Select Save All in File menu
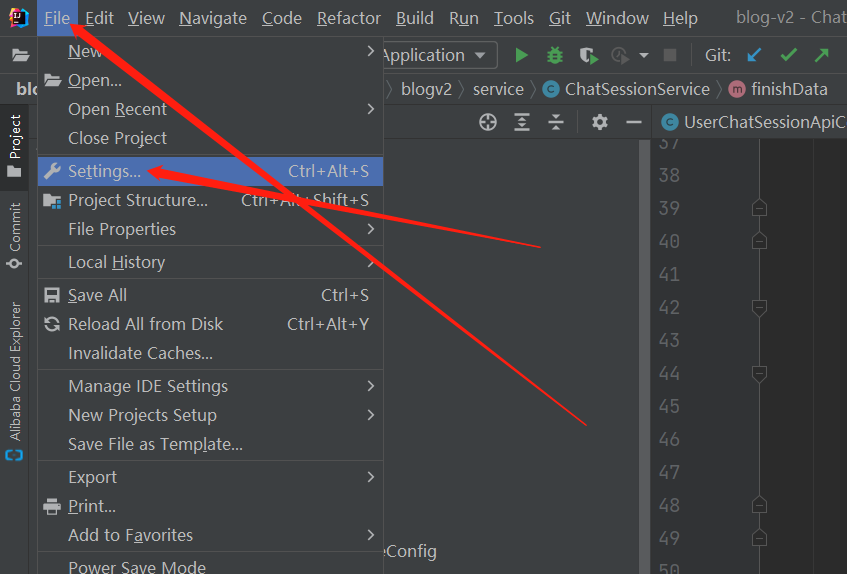 [211, 295]
